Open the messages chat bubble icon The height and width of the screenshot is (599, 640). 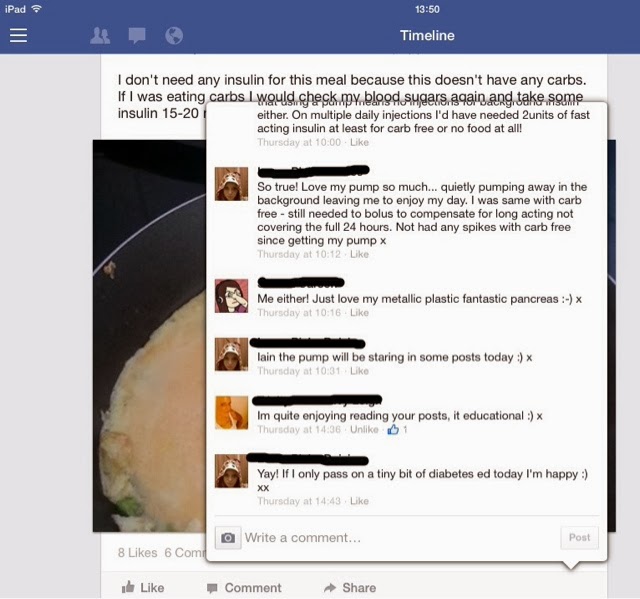point(137,36)
